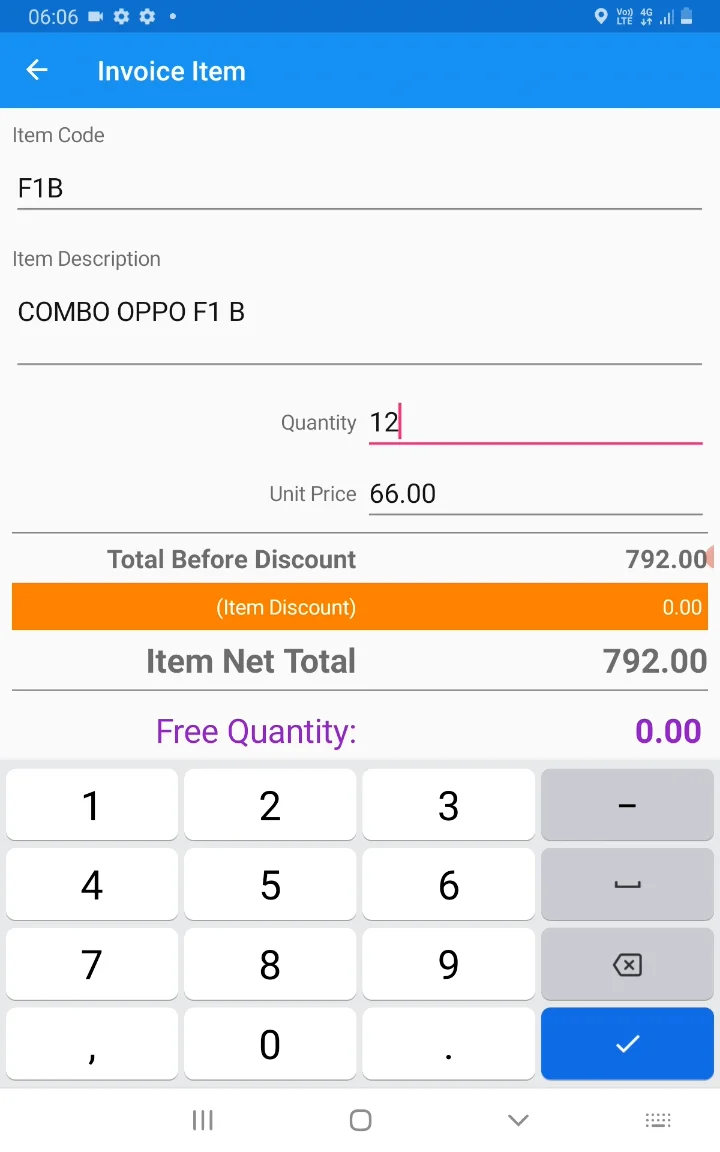Select the Unit Price field
The image size is (720, 1152).
coord(535,494)
